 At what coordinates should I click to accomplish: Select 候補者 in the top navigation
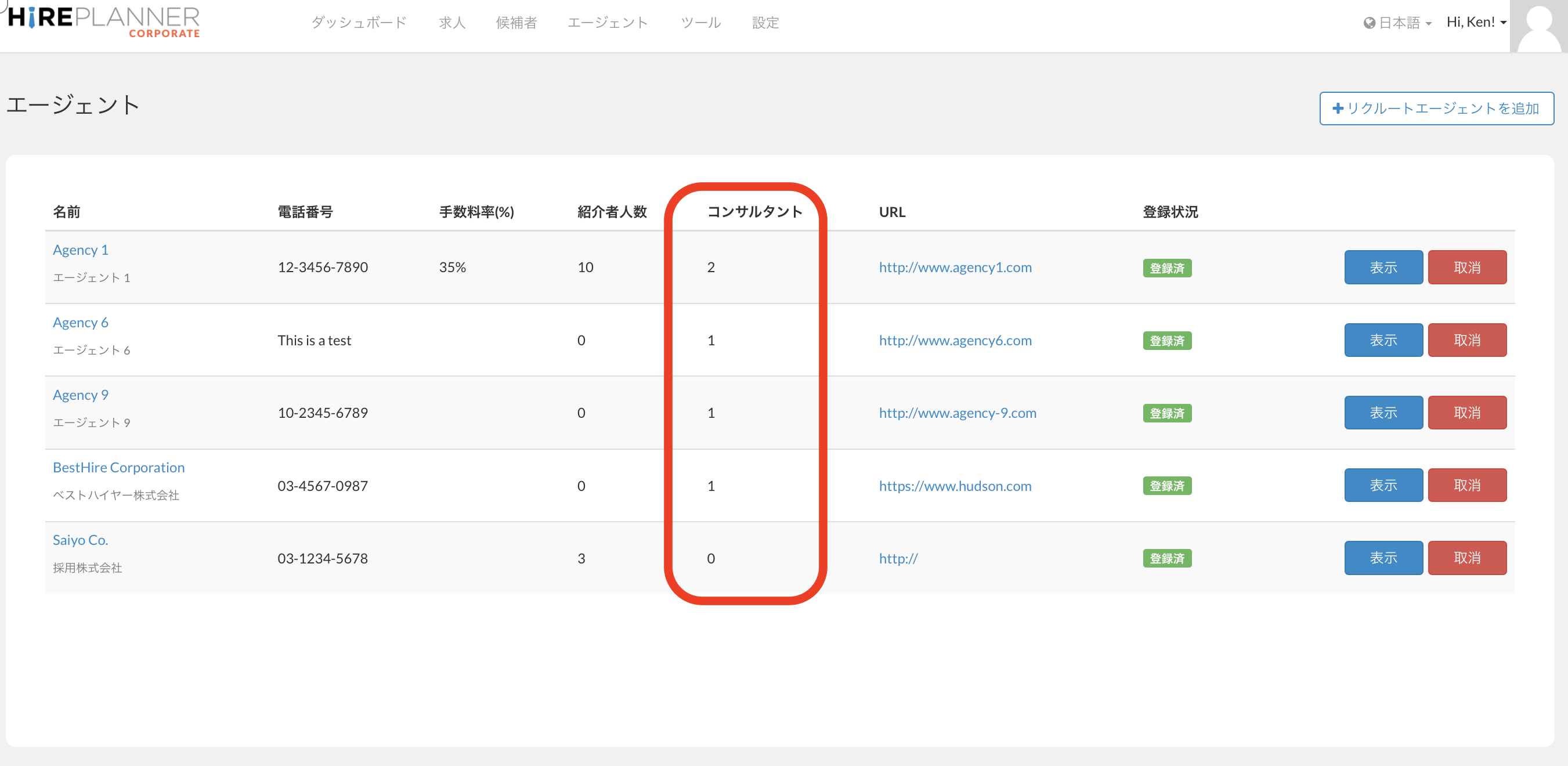(516, 23)
